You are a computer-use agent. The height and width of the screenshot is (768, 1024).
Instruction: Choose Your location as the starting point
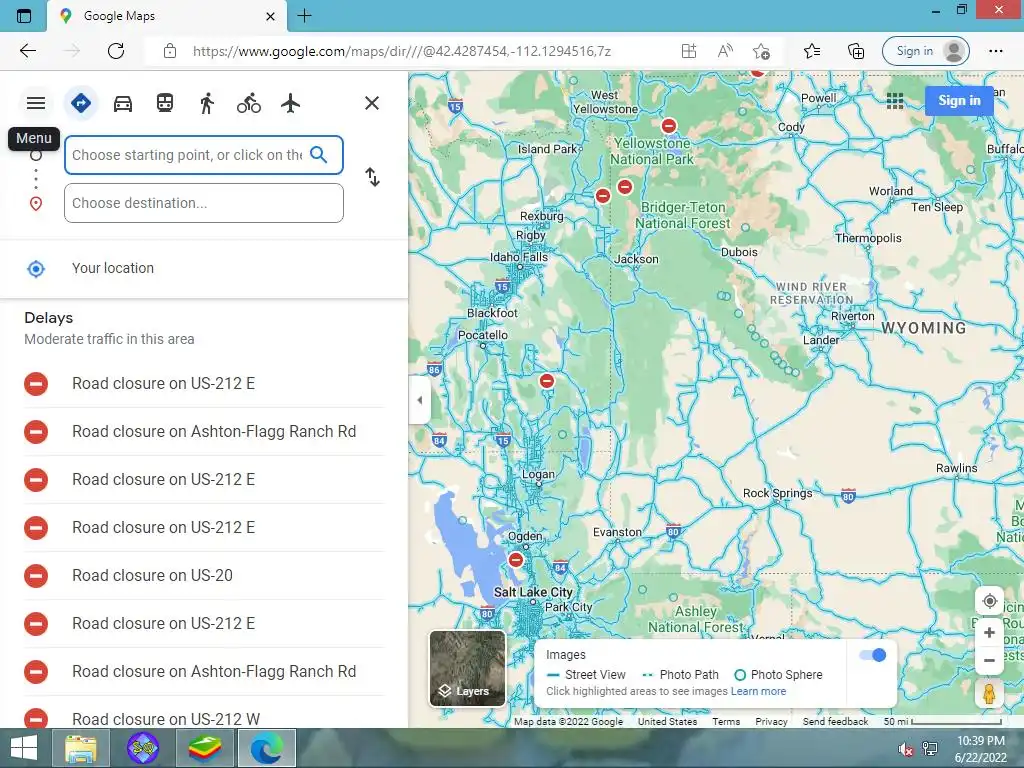point(204,268)
